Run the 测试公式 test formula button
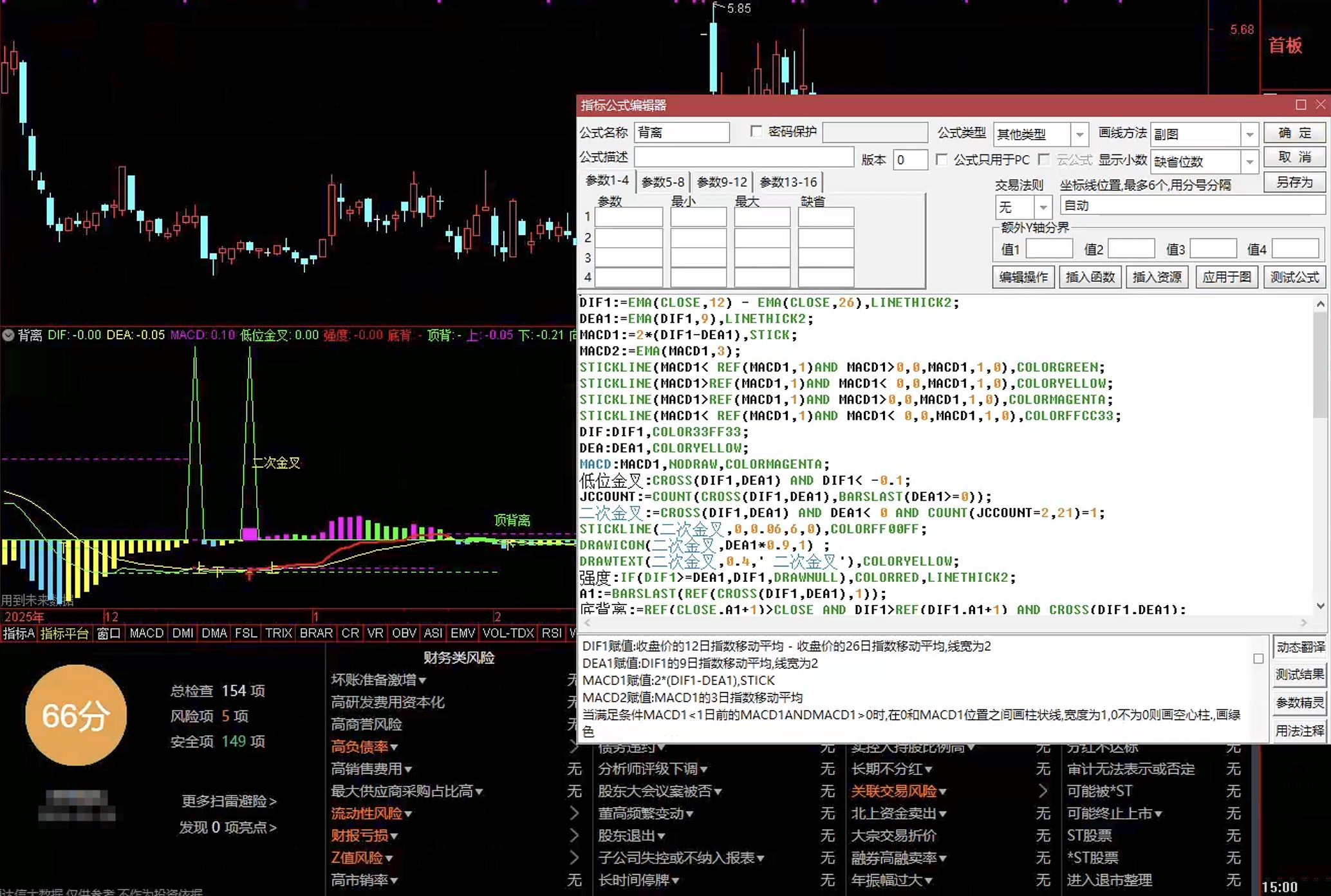This screenshot has height=896, width=1331. coord(1294,277)
